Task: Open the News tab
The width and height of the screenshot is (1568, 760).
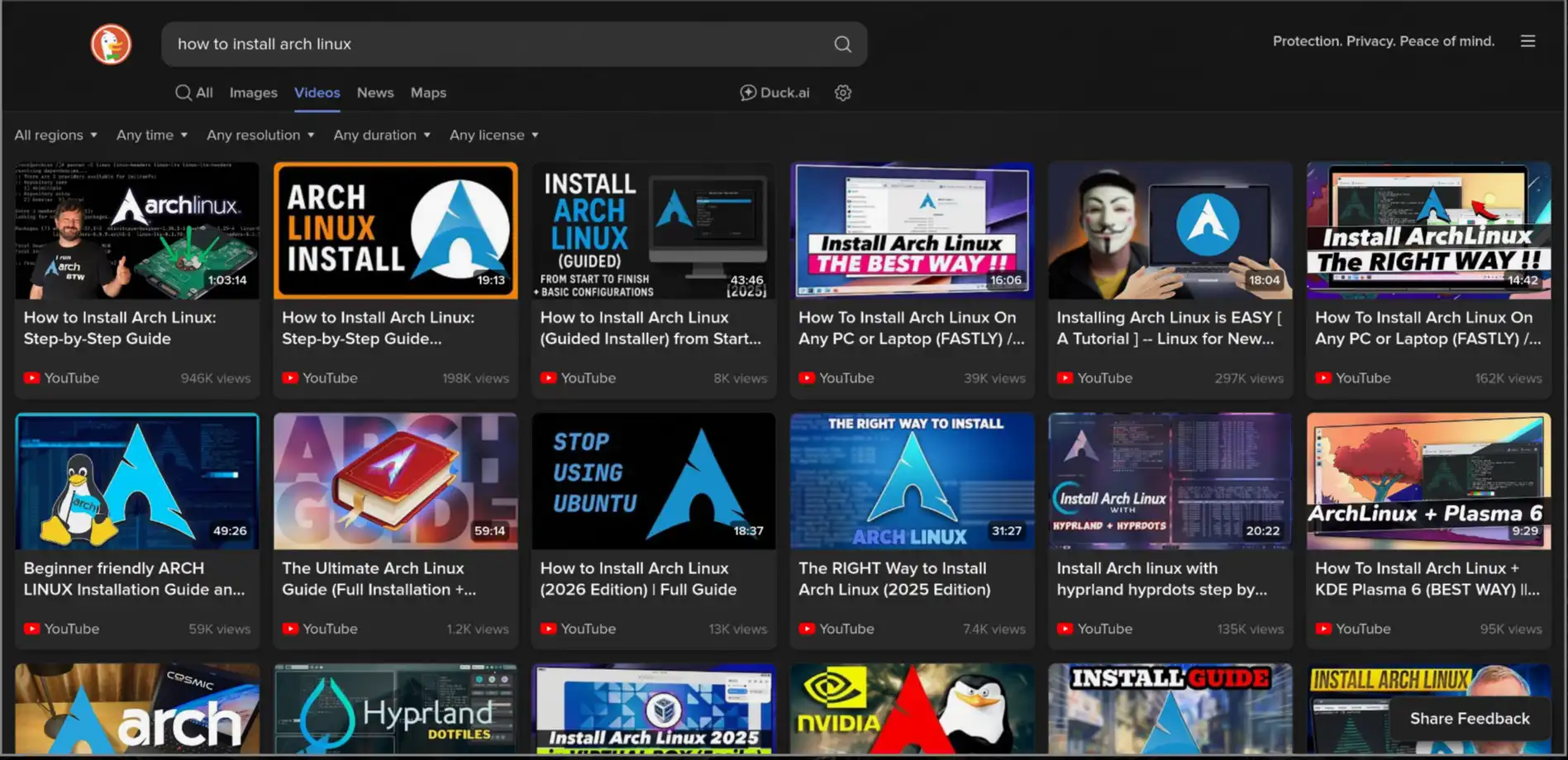Action: pyautogui.click(x=375, y=93)
